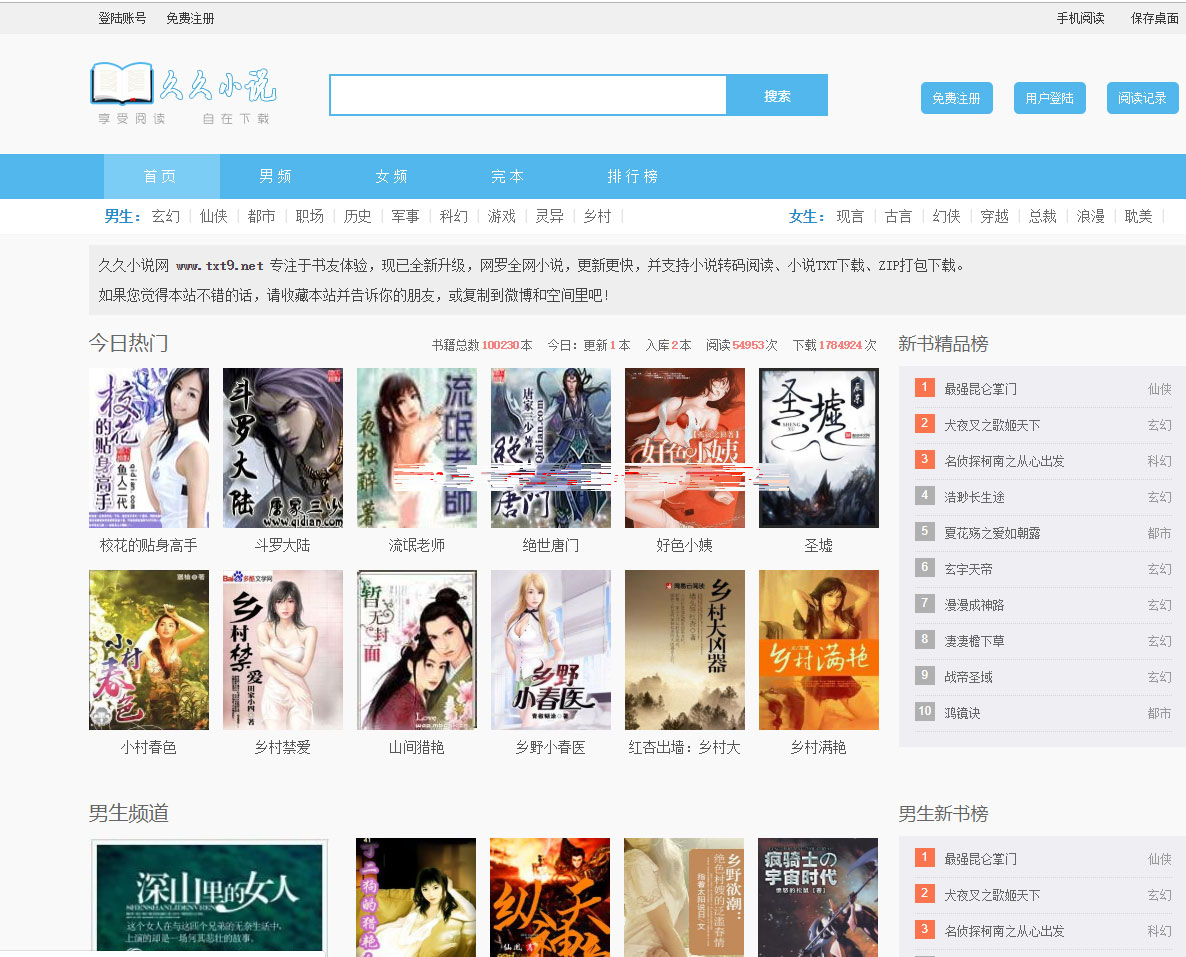Open the 完本 nav tab
The width and height of the screenshot is (1186, 957).
[507, 176]
